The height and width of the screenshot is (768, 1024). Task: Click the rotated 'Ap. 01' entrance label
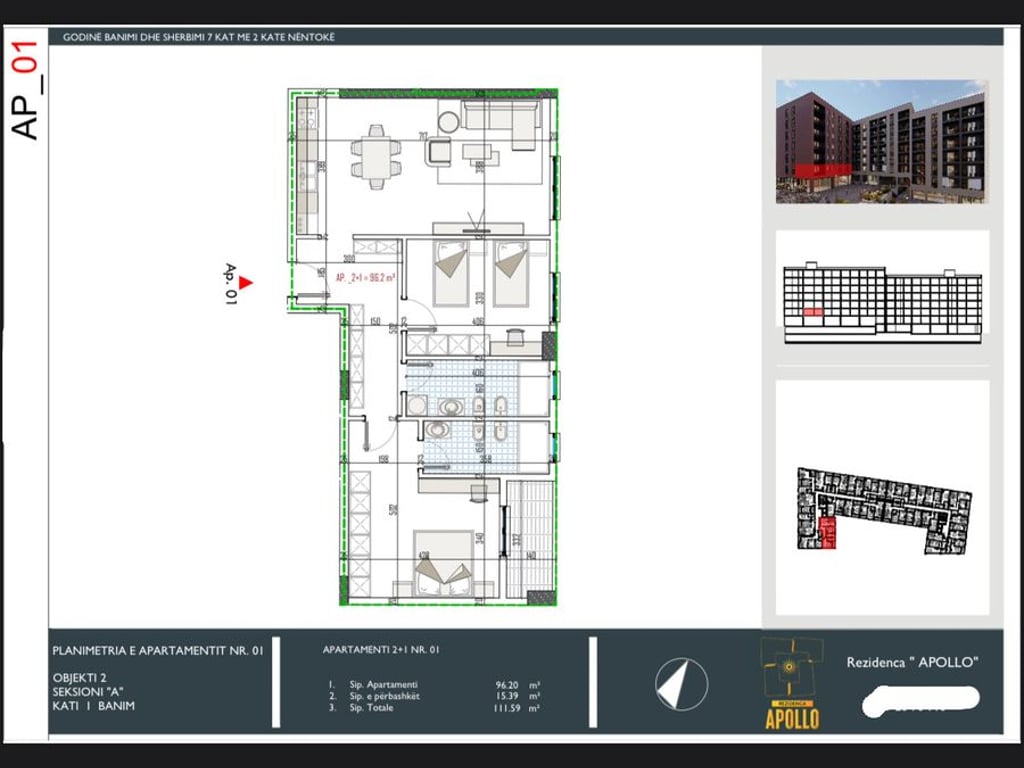click(229, 284)
